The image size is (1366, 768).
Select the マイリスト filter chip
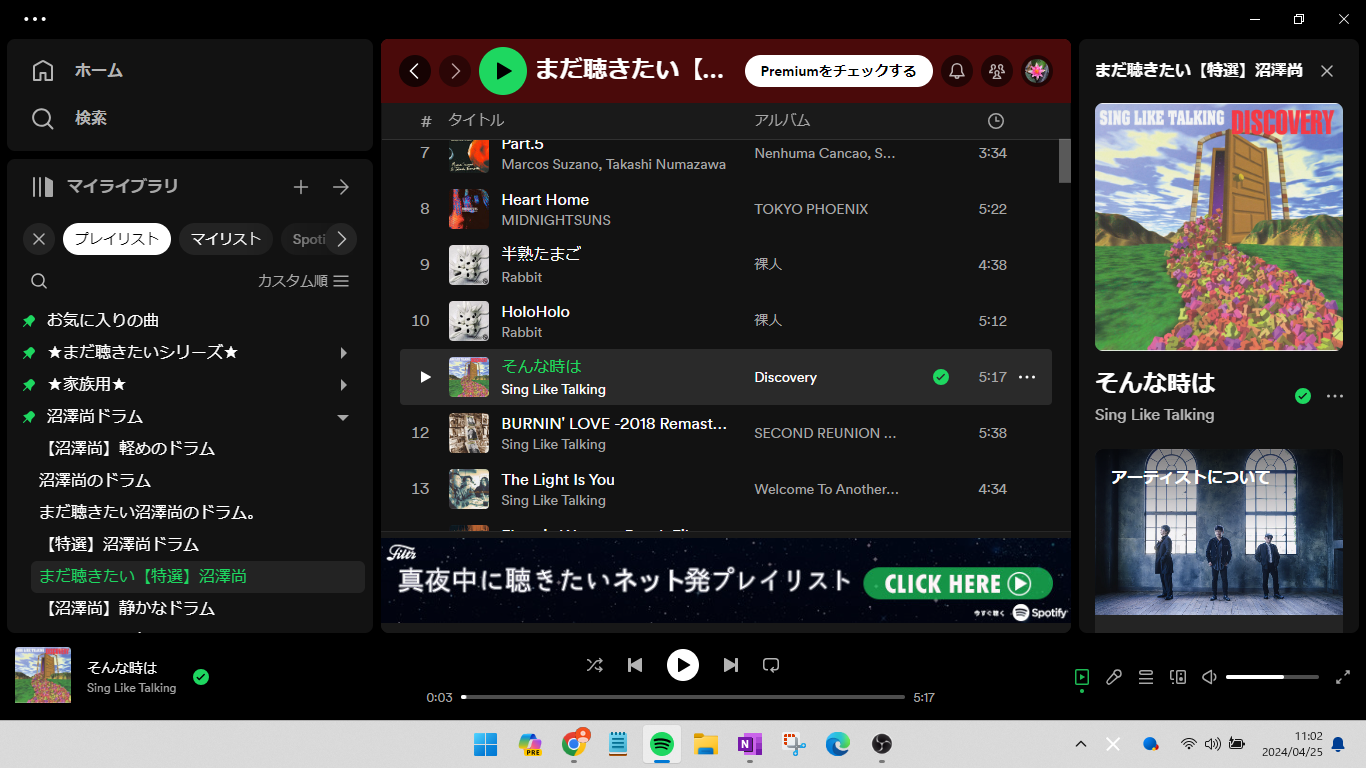click(226, 239)
